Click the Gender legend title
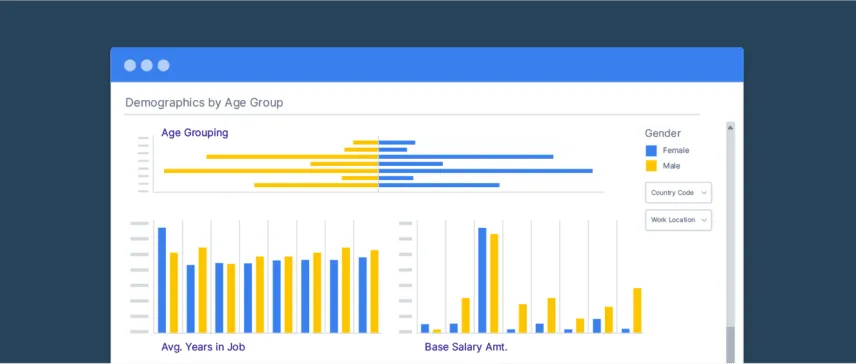This screenshot has height=364, width=856. 663,133
